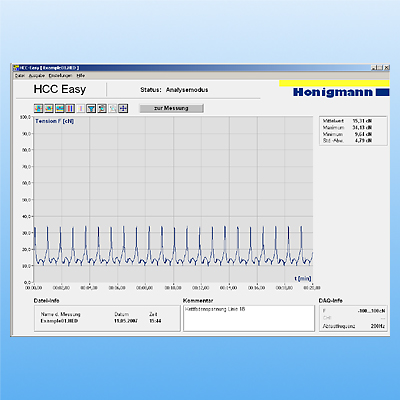Click the first colored graph icon in toolbar
Viewport: 400px width, 400px height.
coord(39,108)
